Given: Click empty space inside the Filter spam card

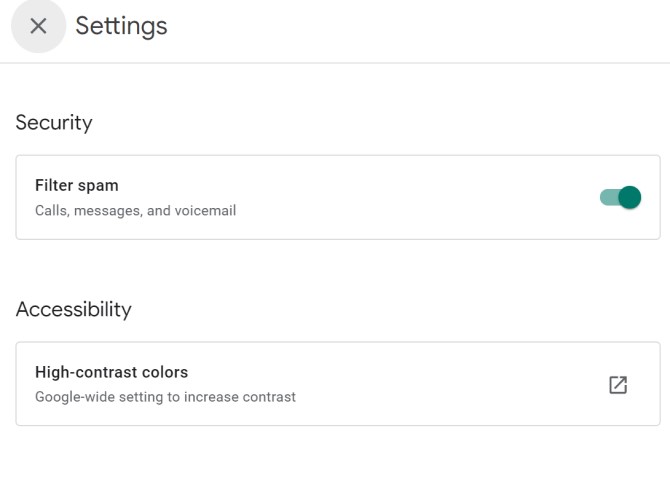Looking at the screenshot, I should (x=420, y=197).
